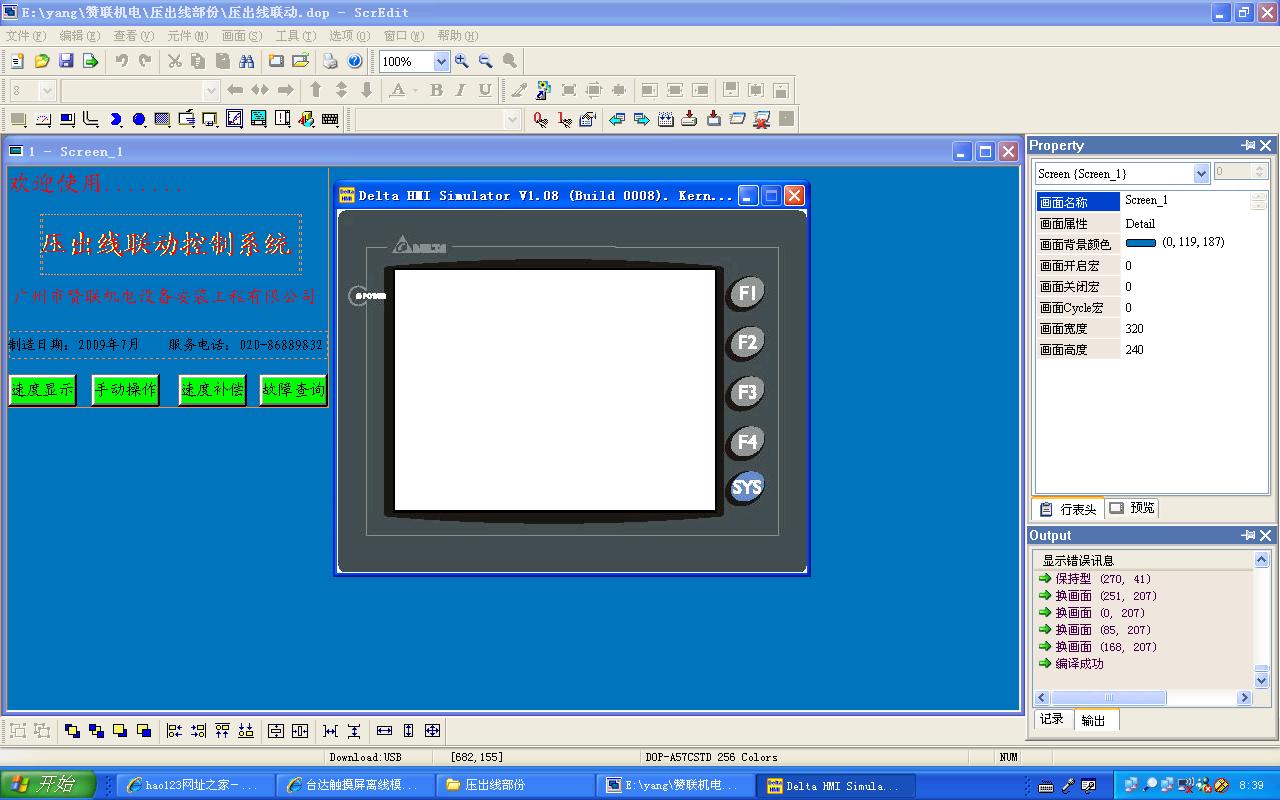The image size is (1280, 800).
Task: Pin the Property panel with pushpin
Action: [1248, 146]
